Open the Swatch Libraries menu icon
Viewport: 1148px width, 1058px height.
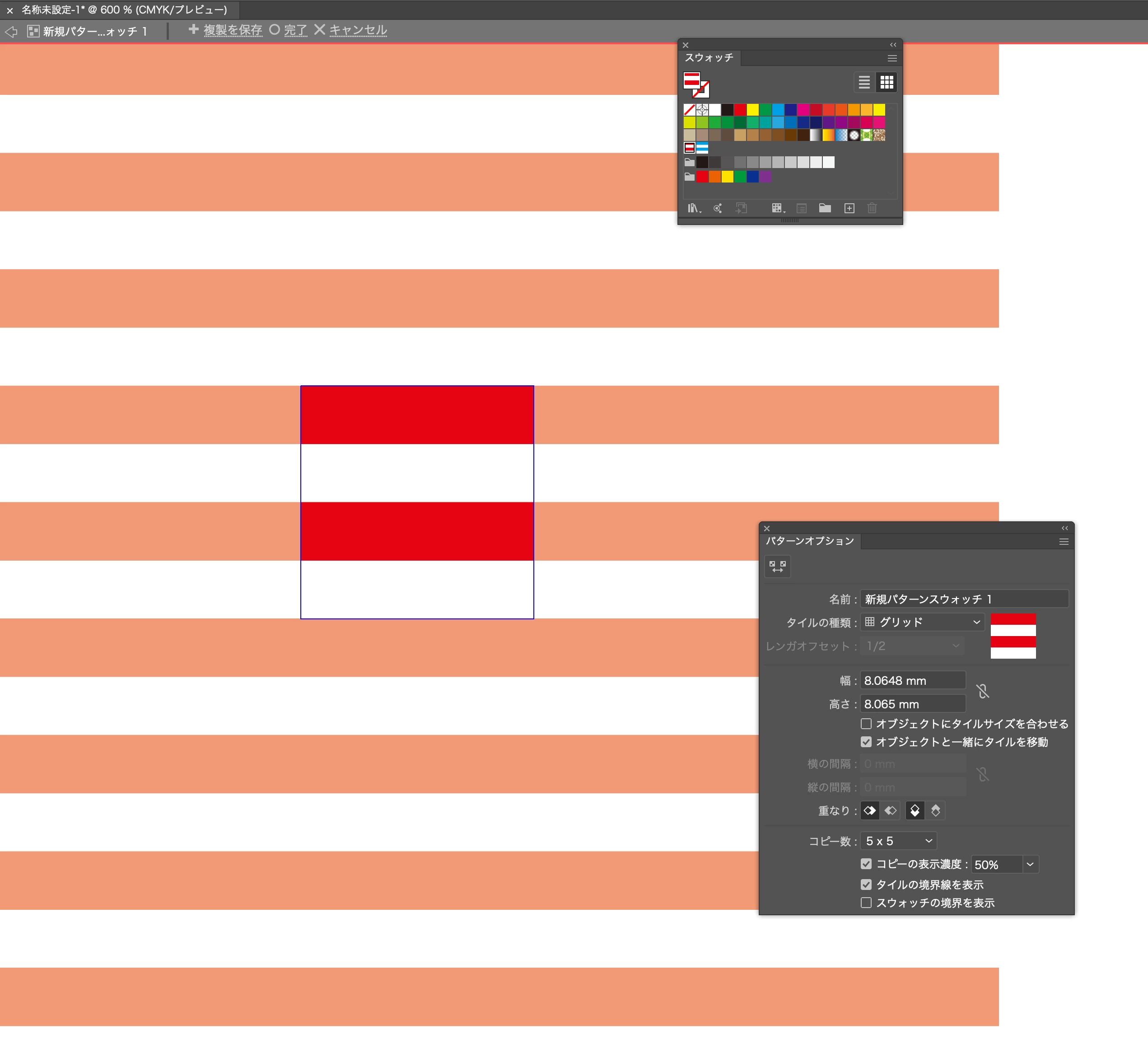(x=694, y=208)
